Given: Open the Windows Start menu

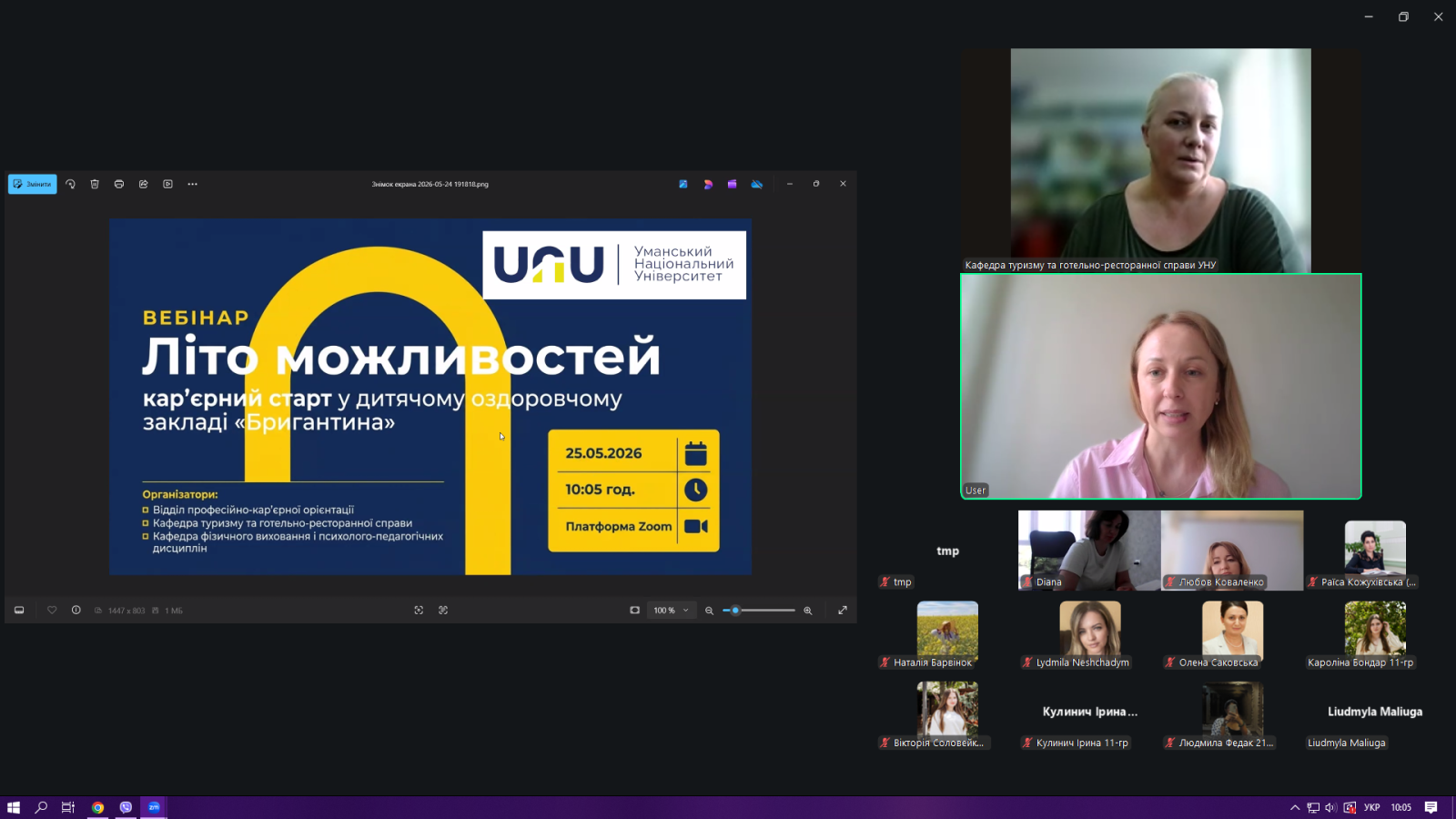Looking at the screenshot, I should pyautogui.click(x=14, y=807).
